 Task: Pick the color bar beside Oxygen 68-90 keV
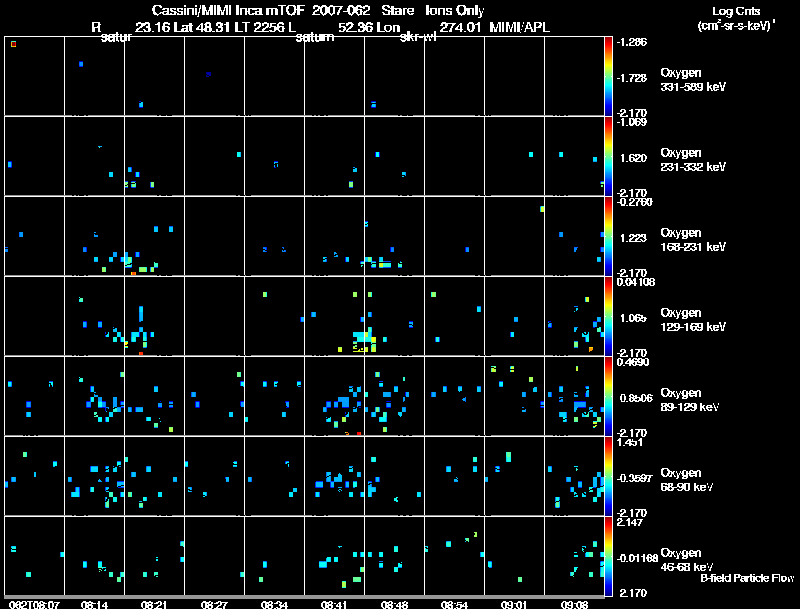[x=608, y=476]
